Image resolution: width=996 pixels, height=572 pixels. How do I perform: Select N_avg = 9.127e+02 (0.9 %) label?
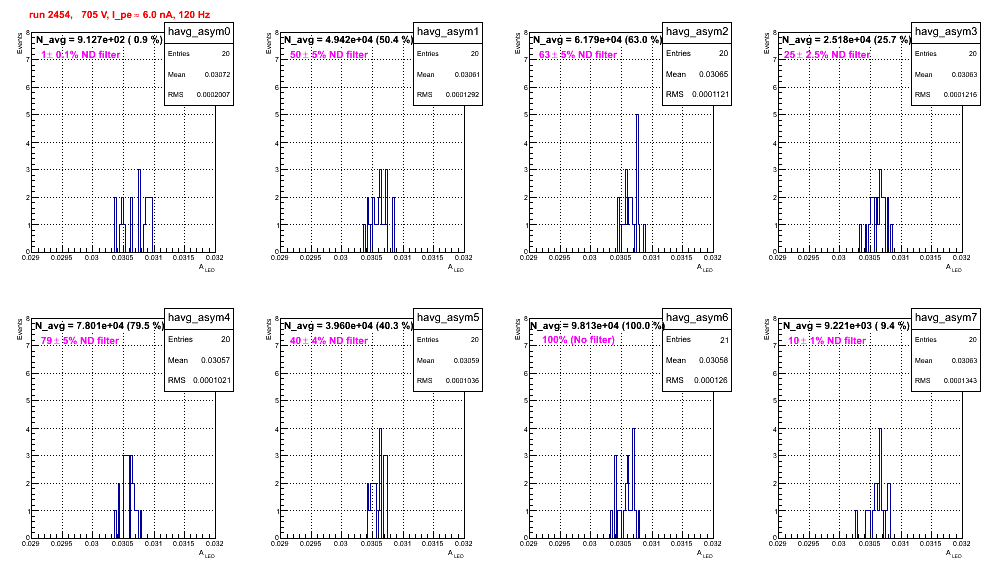(x=98, y=39)
